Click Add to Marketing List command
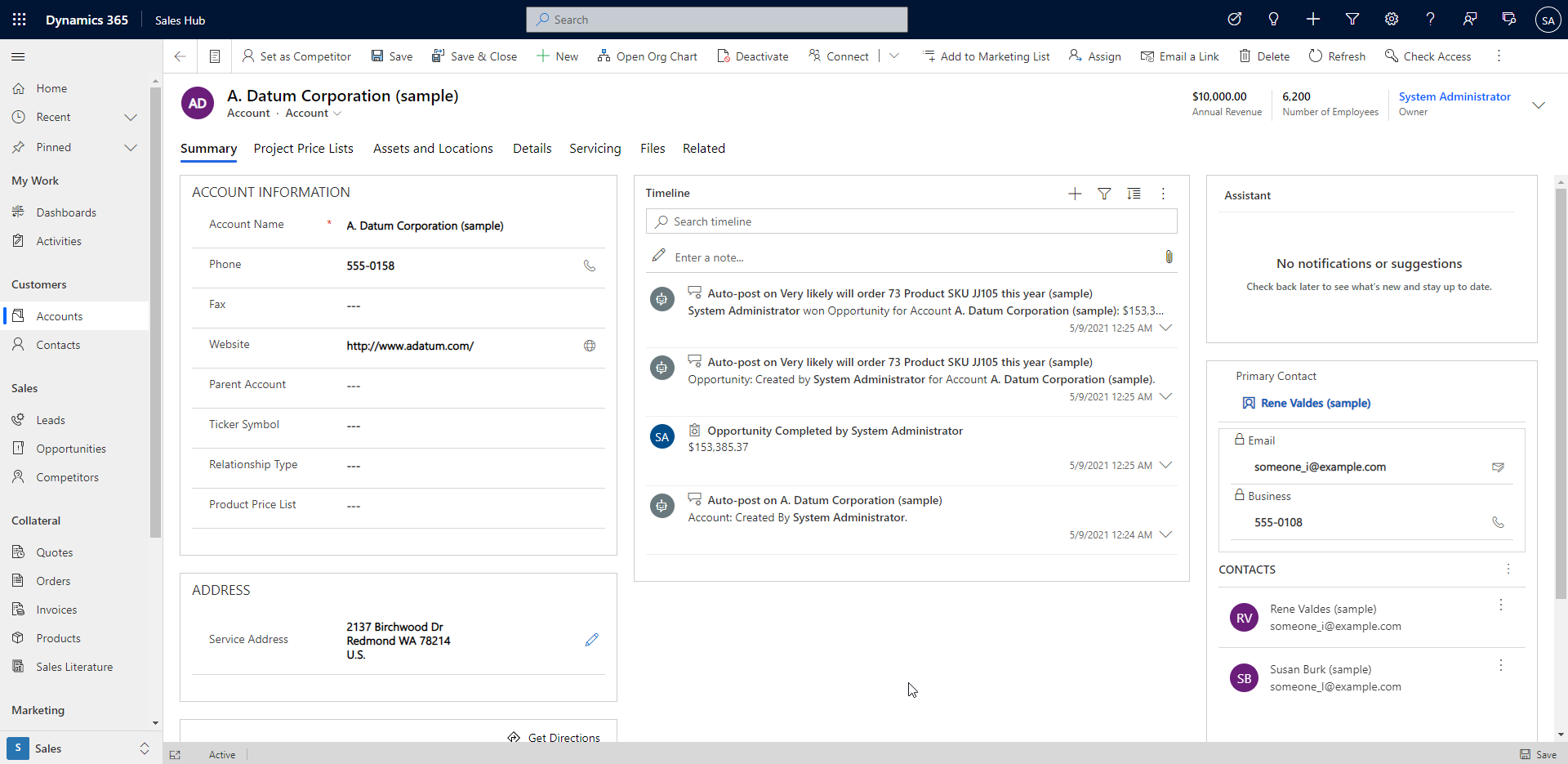 pyautogui.click(x=987, y=56)
